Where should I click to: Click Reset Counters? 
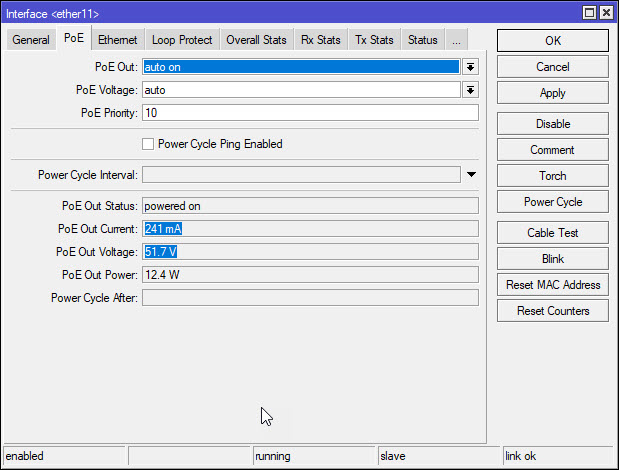click(x=553, y=311)
